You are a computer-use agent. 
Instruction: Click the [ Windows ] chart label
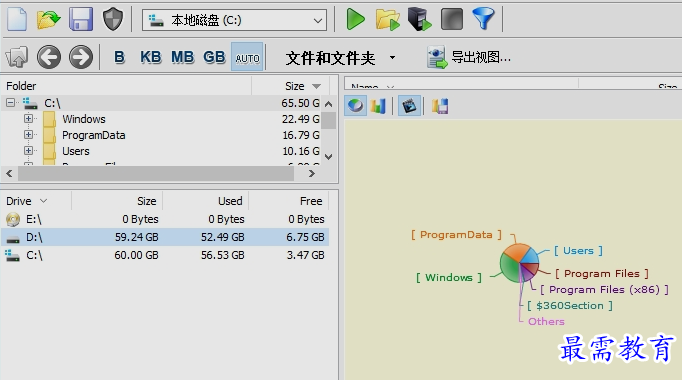click(x=448, y=277)
